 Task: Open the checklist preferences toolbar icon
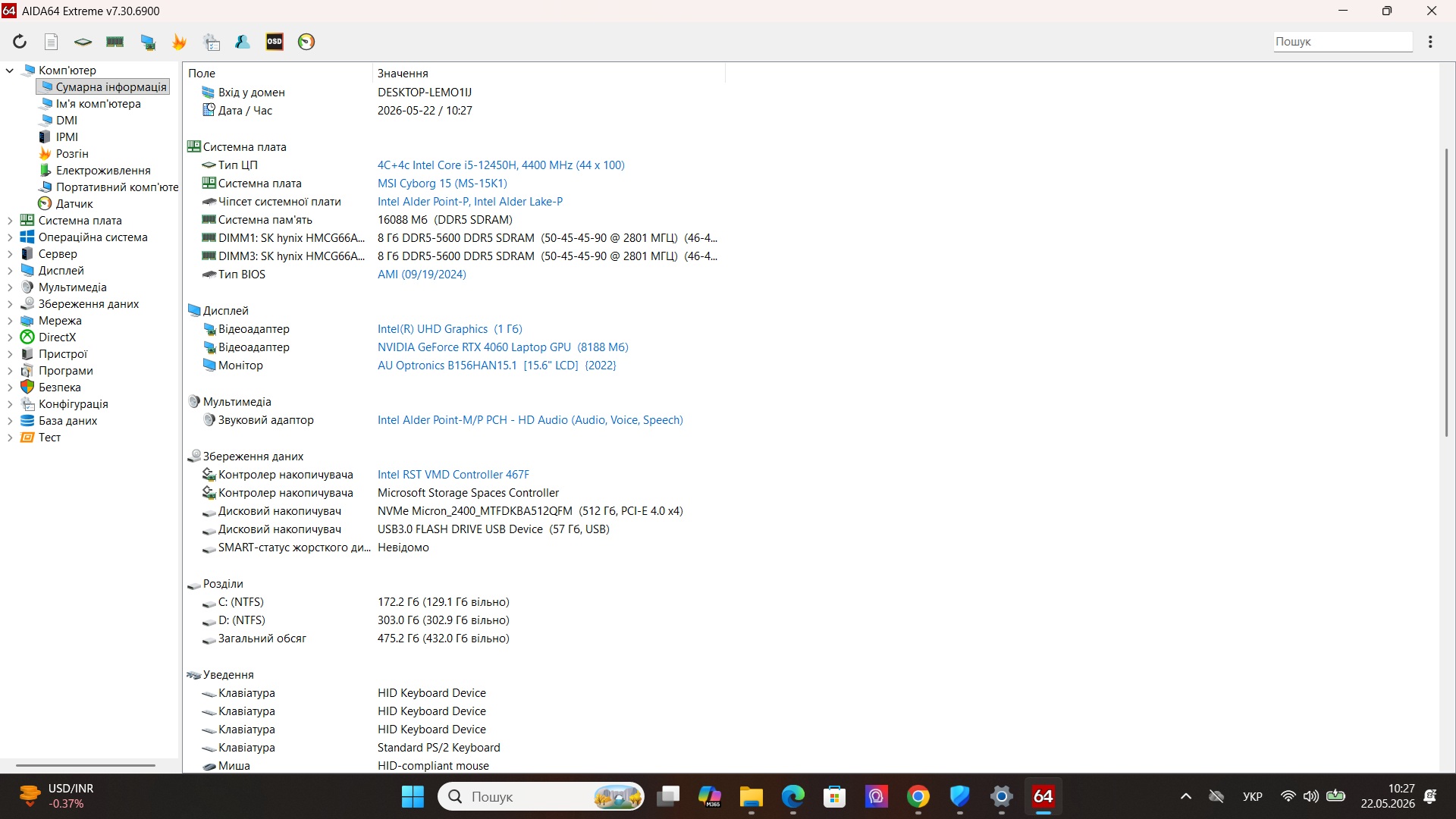[x=212, y=42]
